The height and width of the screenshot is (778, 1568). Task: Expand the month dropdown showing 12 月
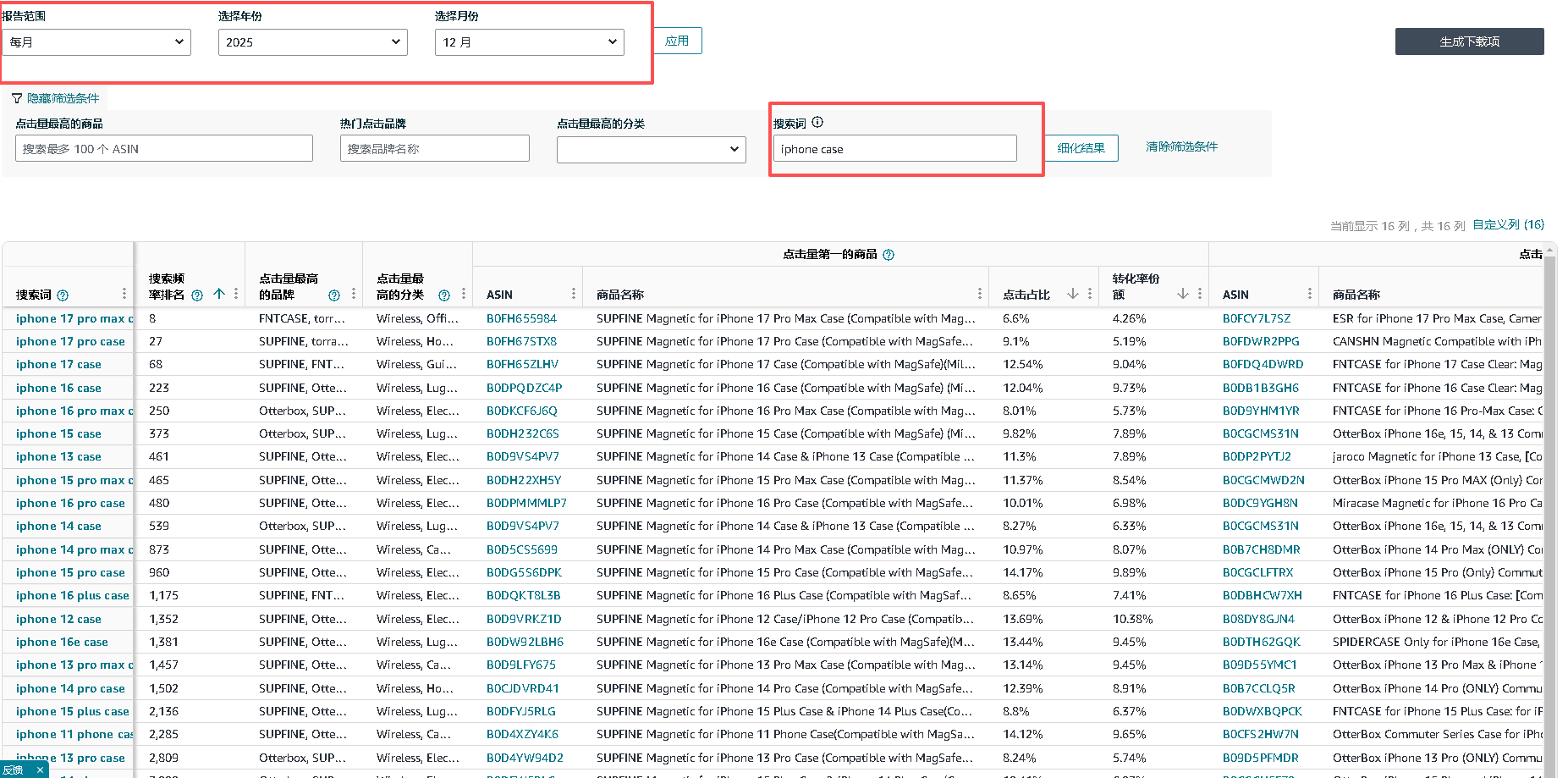coord(530,42)
